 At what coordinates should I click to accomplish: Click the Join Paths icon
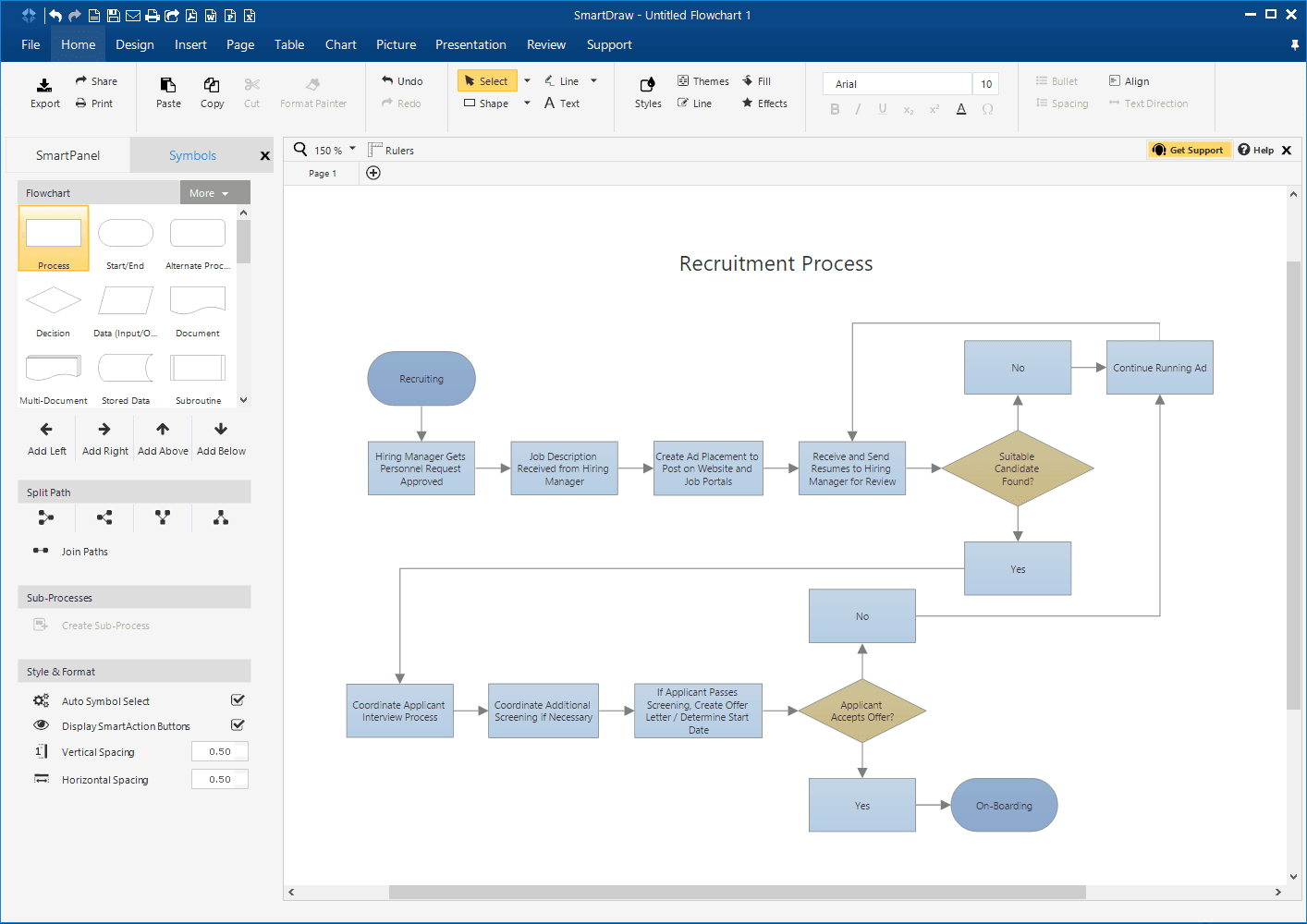tap(41, 551)
